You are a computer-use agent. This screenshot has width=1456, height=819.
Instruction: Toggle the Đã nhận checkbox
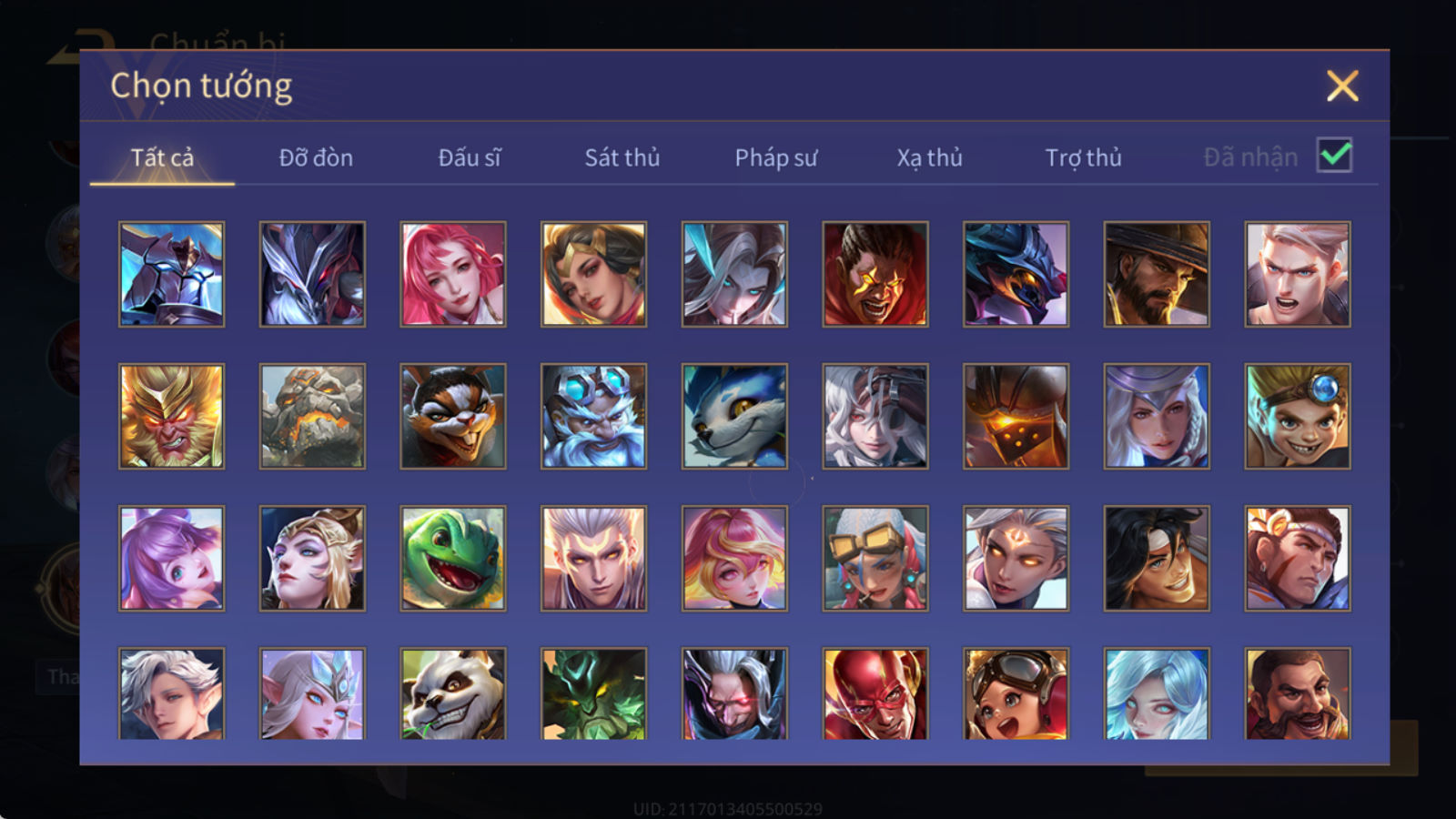click(x=1334, y=156)
